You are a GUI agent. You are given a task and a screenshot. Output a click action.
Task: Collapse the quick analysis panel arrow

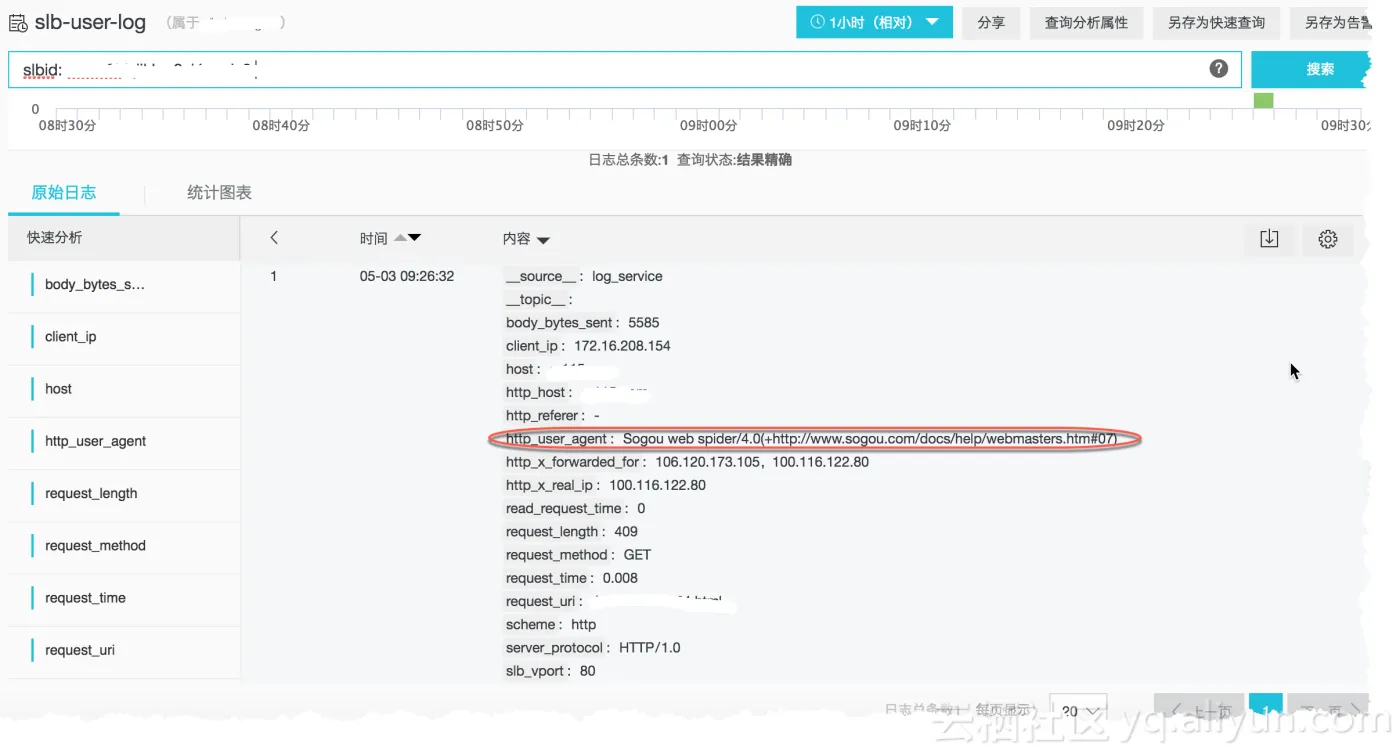point(274,238)
